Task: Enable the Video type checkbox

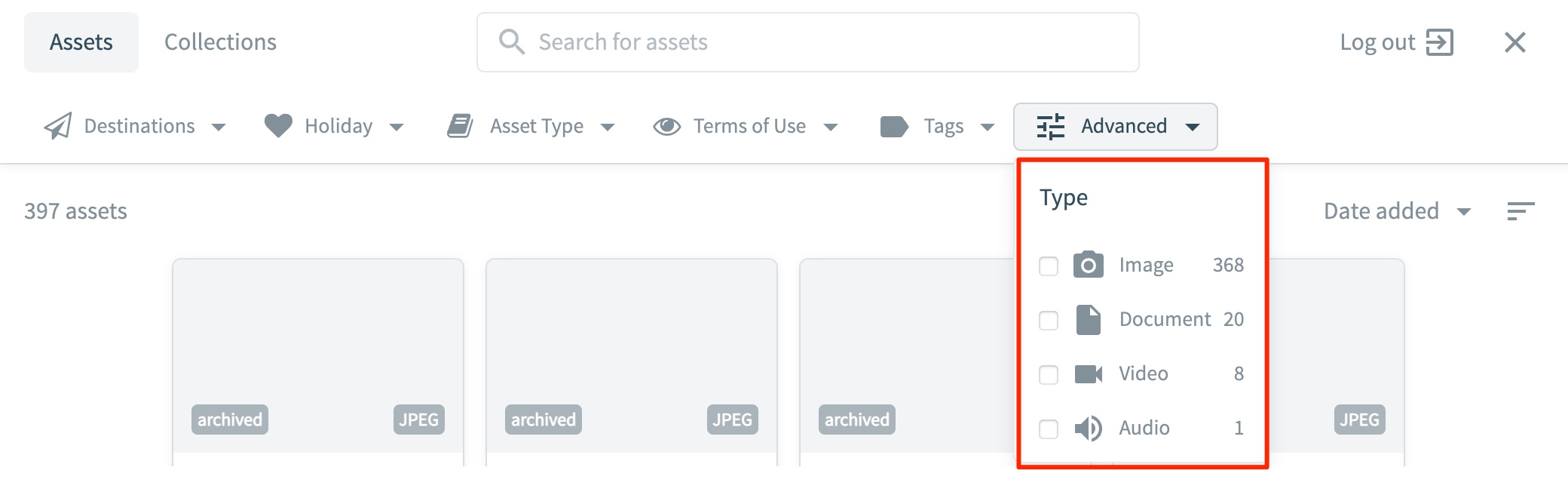Action: click(1049, 374)
